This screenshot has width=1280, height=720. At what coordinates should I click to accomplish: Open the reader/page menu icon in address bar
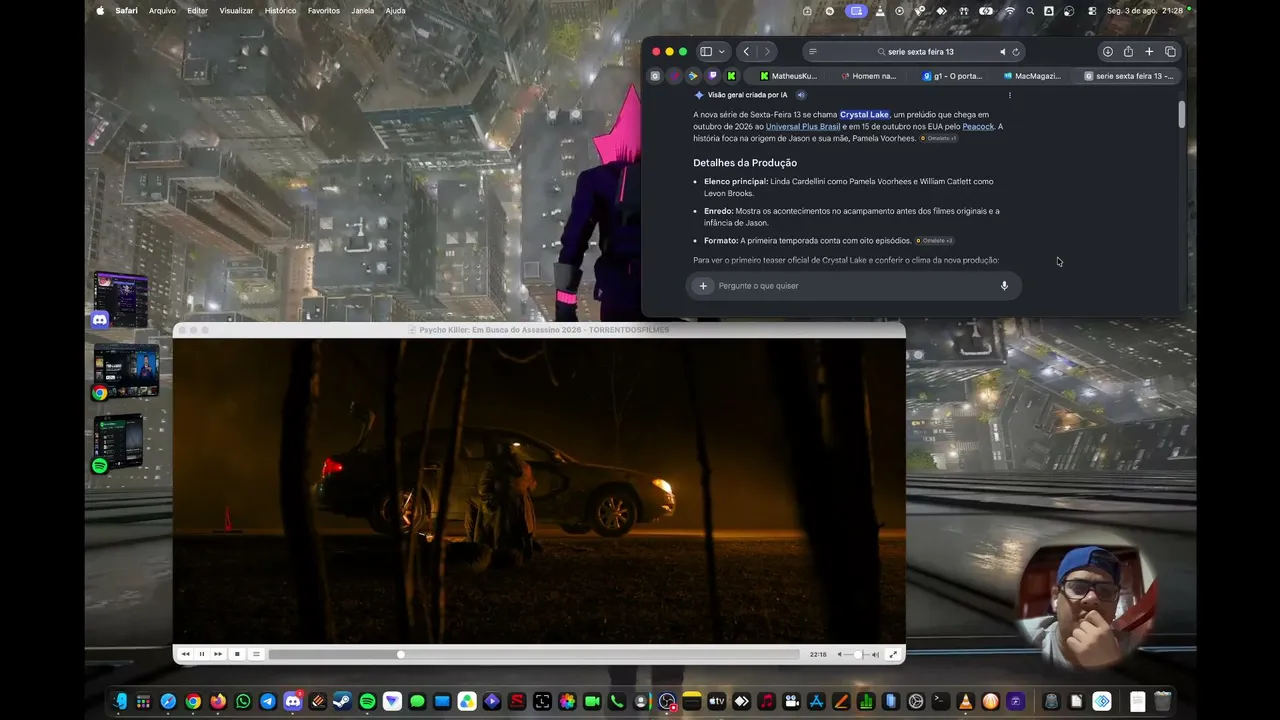[813, 52]
